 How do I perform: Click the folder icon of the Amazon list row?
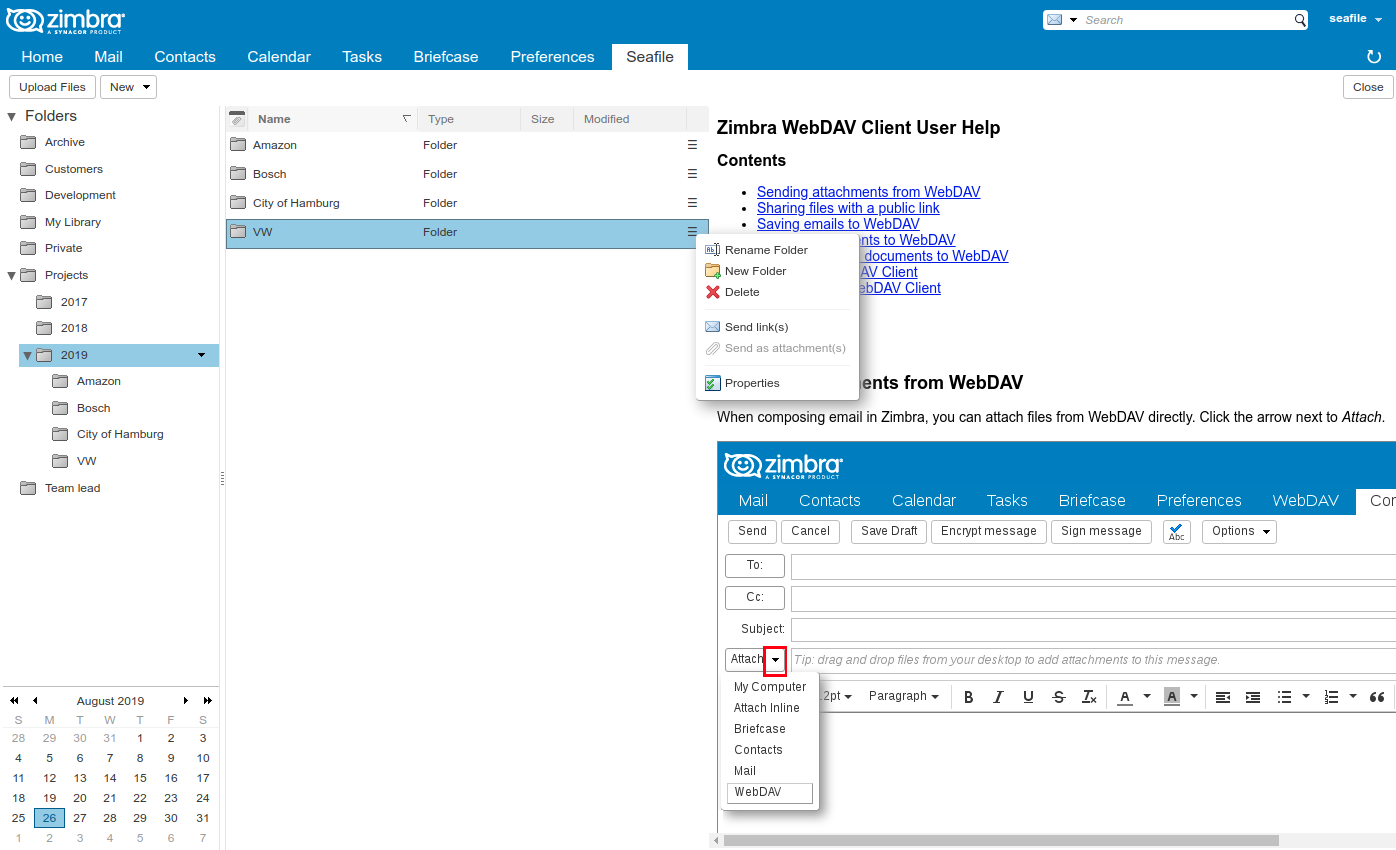click(238, 145)
